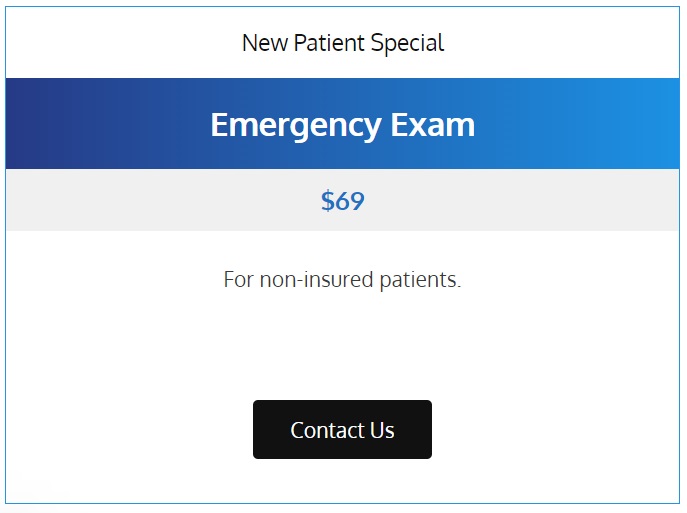Click the word Patient in the title
The height and width of the screenshot is (513, 687).
(329, 43)
